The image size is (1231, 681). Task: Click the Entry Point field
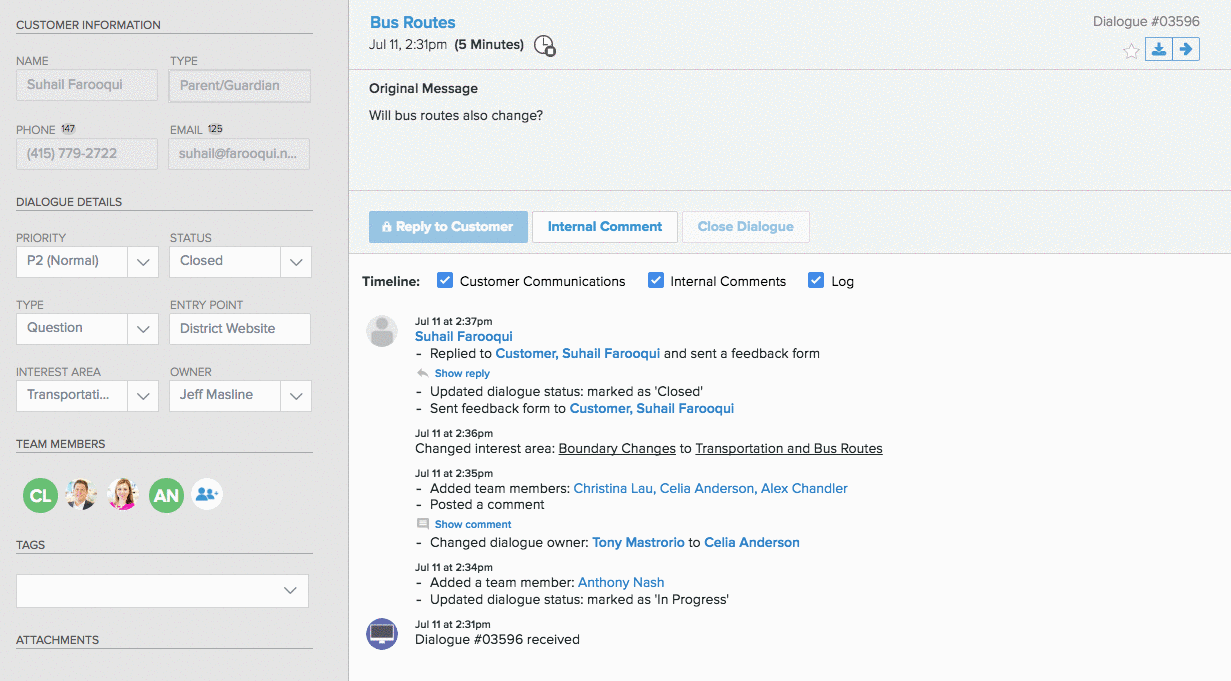pos(240,328)
